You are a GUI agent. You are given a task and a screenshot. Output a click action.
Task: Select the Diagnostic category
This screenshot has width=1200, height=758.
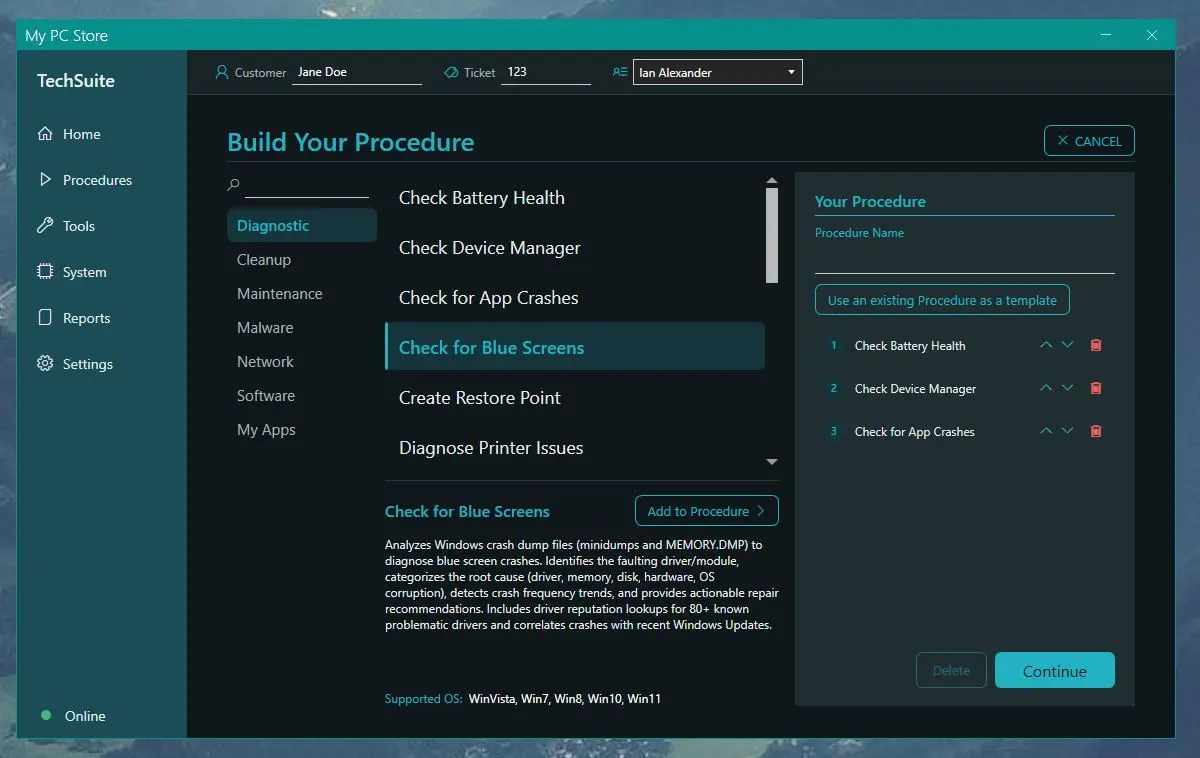302,226
